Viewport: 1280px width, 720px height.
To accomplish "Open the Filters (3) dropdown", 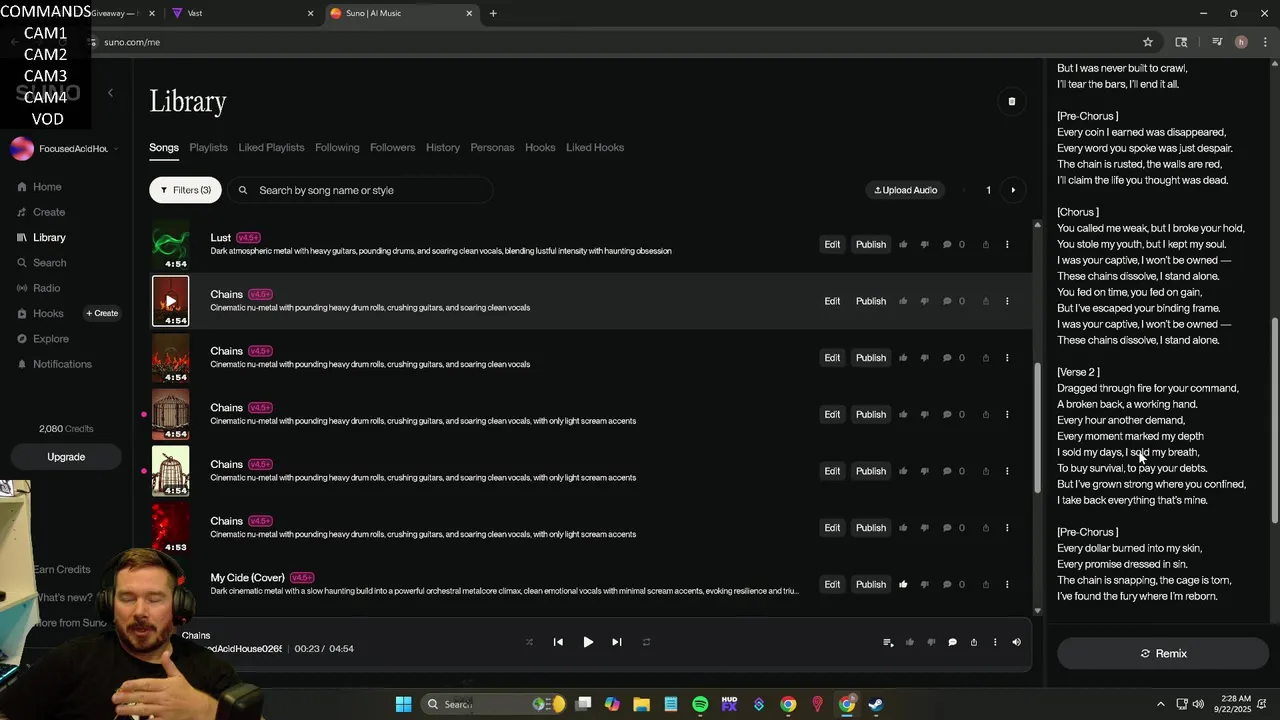I will 185,190.
